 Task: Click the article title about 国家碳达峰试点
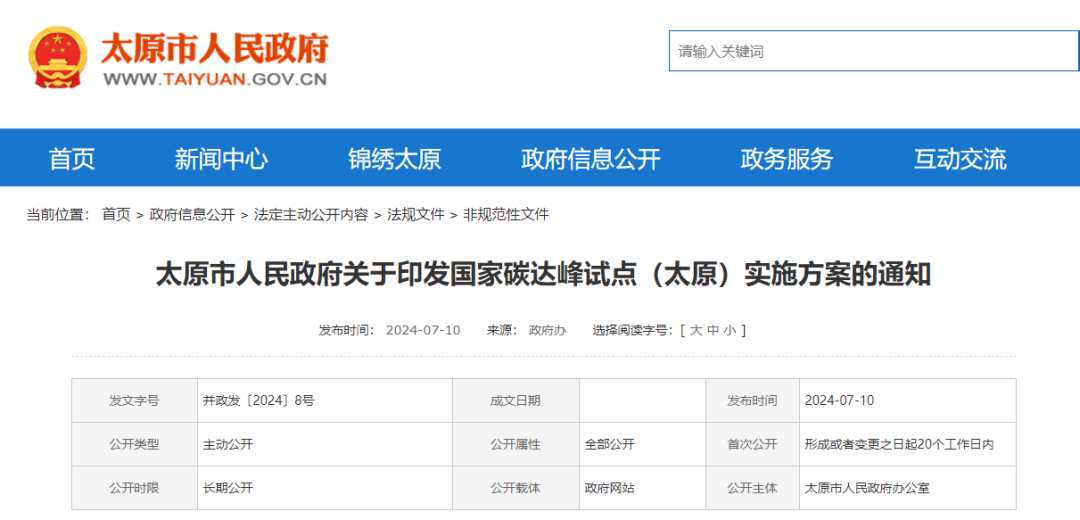[543, 275]
